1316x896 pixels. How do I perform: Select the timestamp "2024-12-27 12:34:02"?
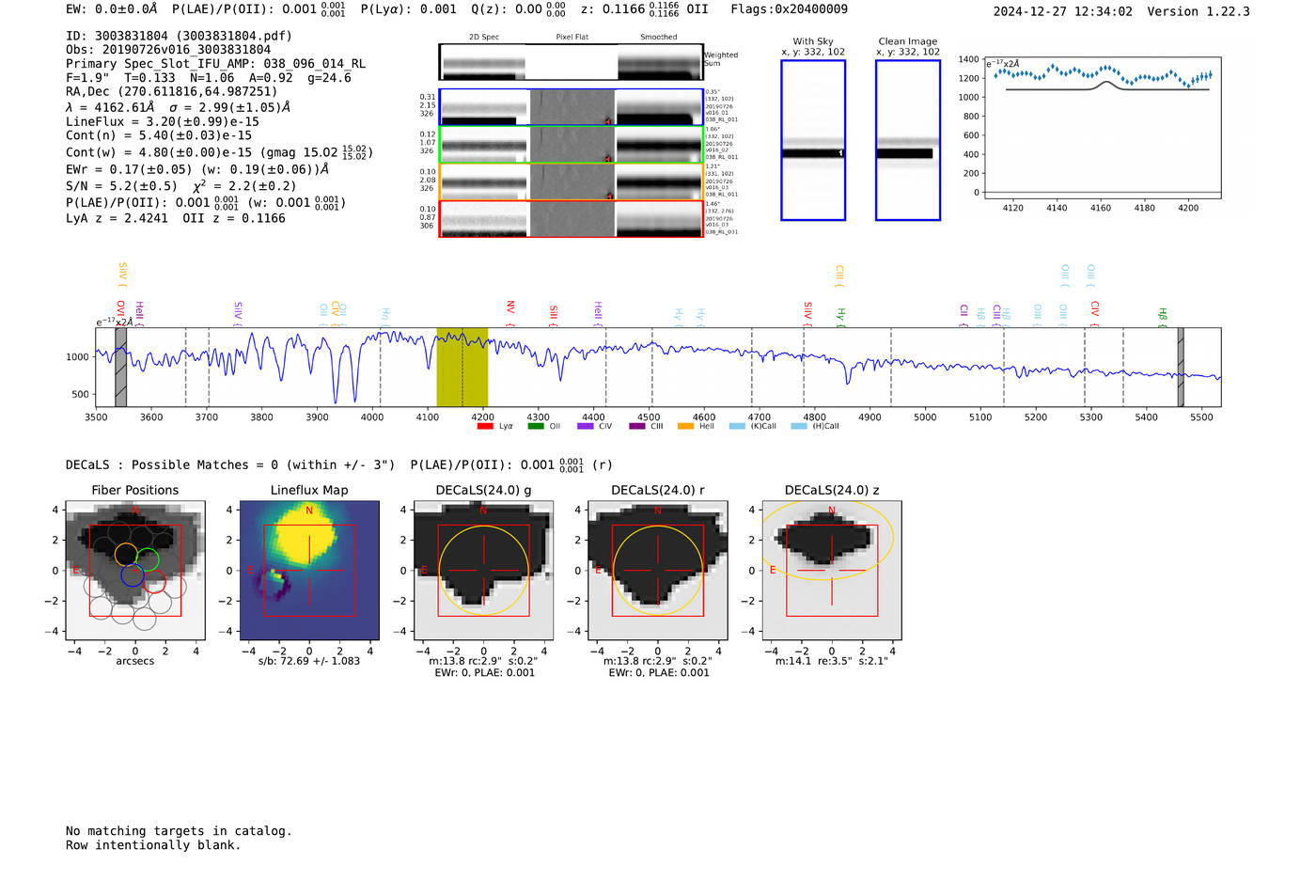[x=1063, y=11]
